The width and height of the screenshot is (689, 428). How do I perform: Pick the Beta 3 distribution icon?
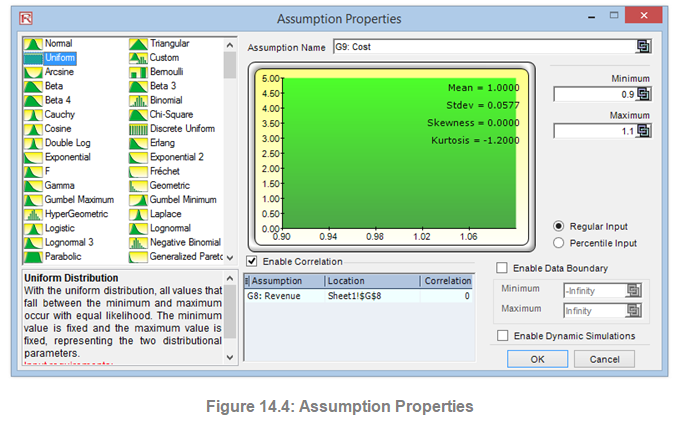tap(138, 87)
